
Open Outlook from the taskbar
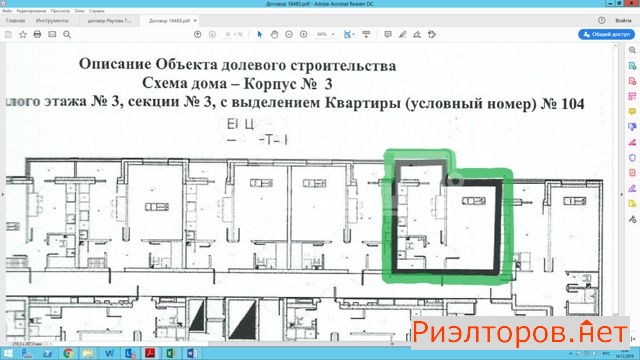[x=130, y=353]
